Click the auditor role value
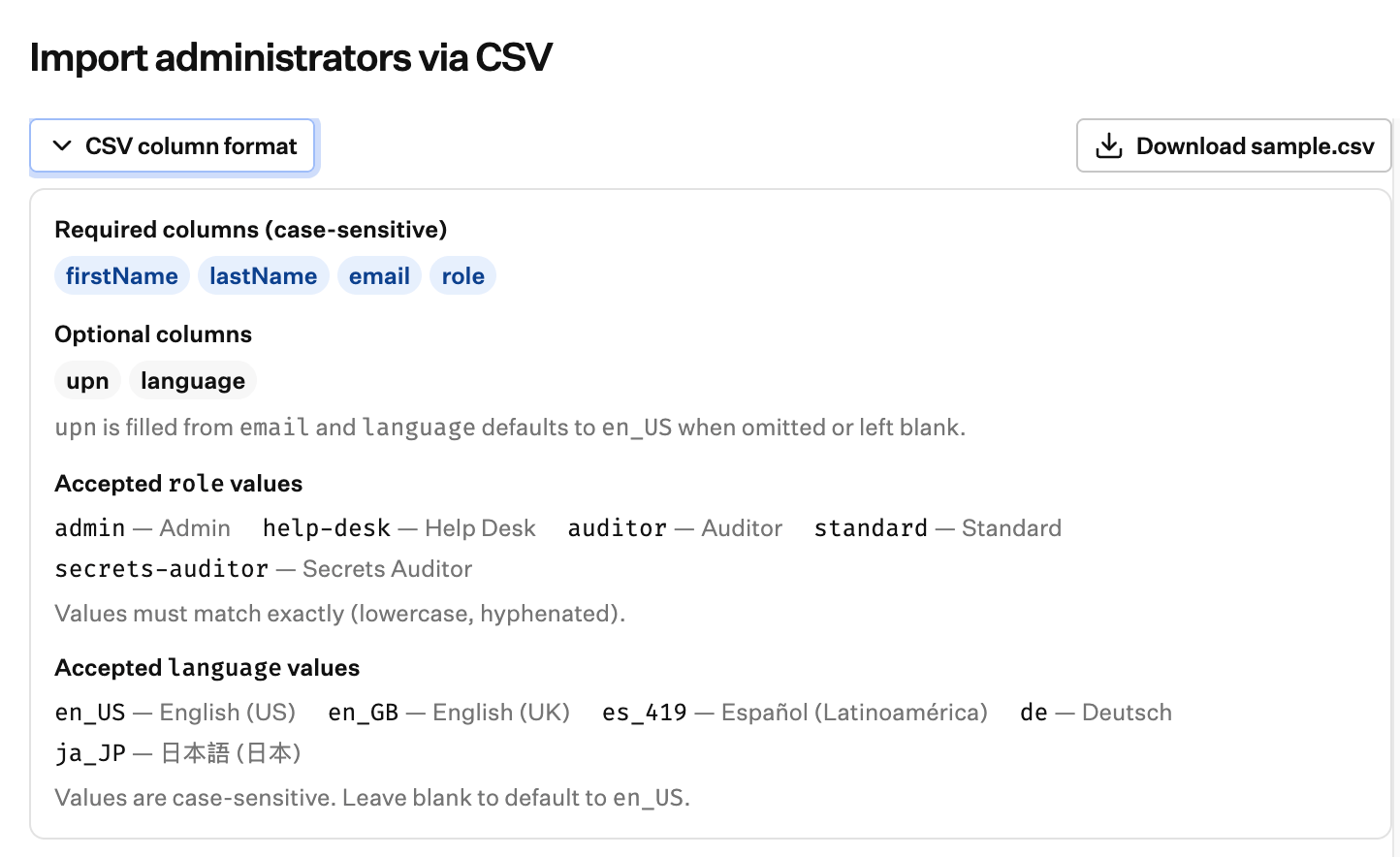 click(x=618, y=528)
